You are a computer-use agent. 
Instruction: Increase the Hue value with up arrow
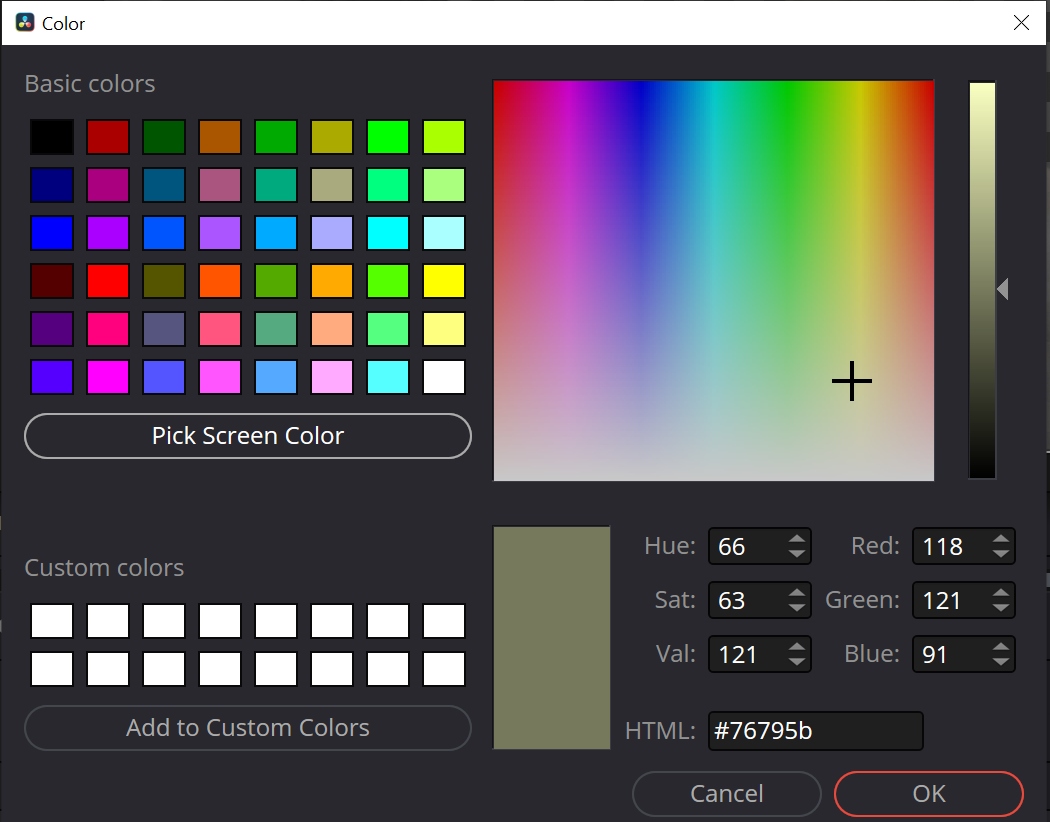coord(796,540)
